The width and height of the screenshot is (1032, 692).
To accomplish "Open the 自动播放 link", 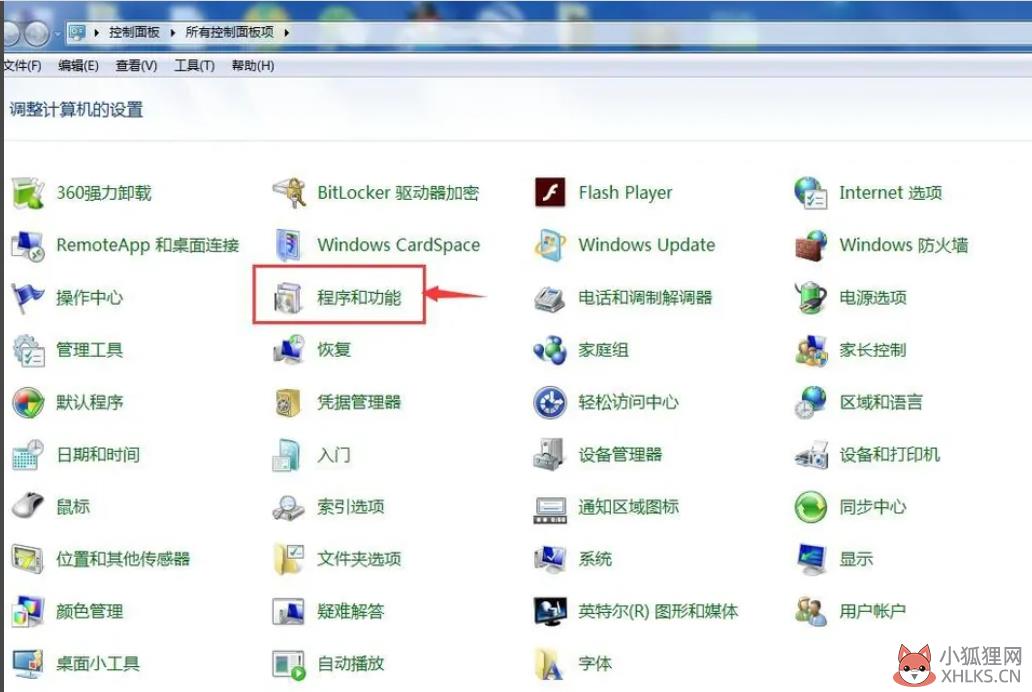I will pyautogui.click(x=351, y=664).
